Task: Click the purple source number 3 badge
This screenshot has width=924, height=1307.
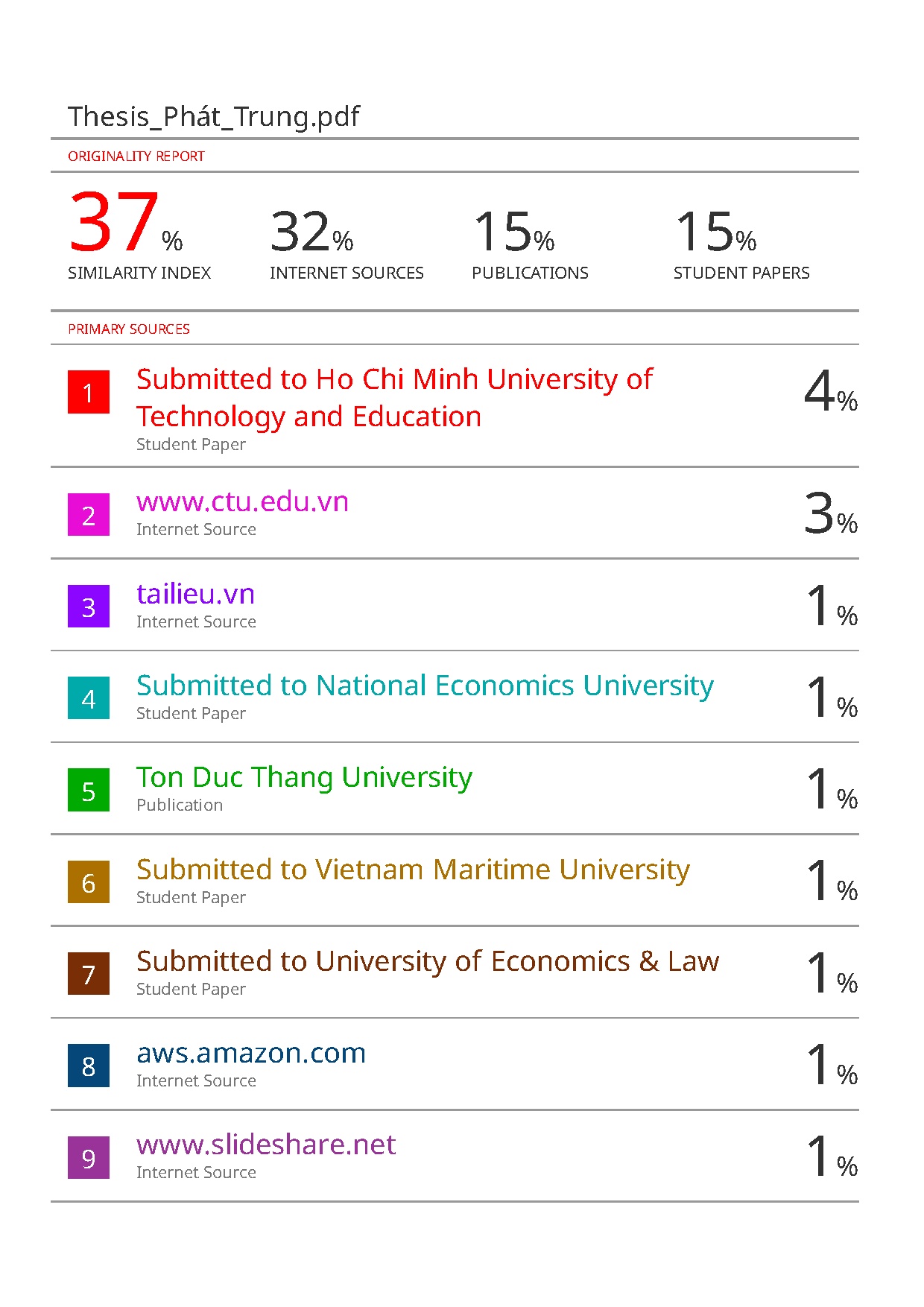Action: tap(89, 607)
